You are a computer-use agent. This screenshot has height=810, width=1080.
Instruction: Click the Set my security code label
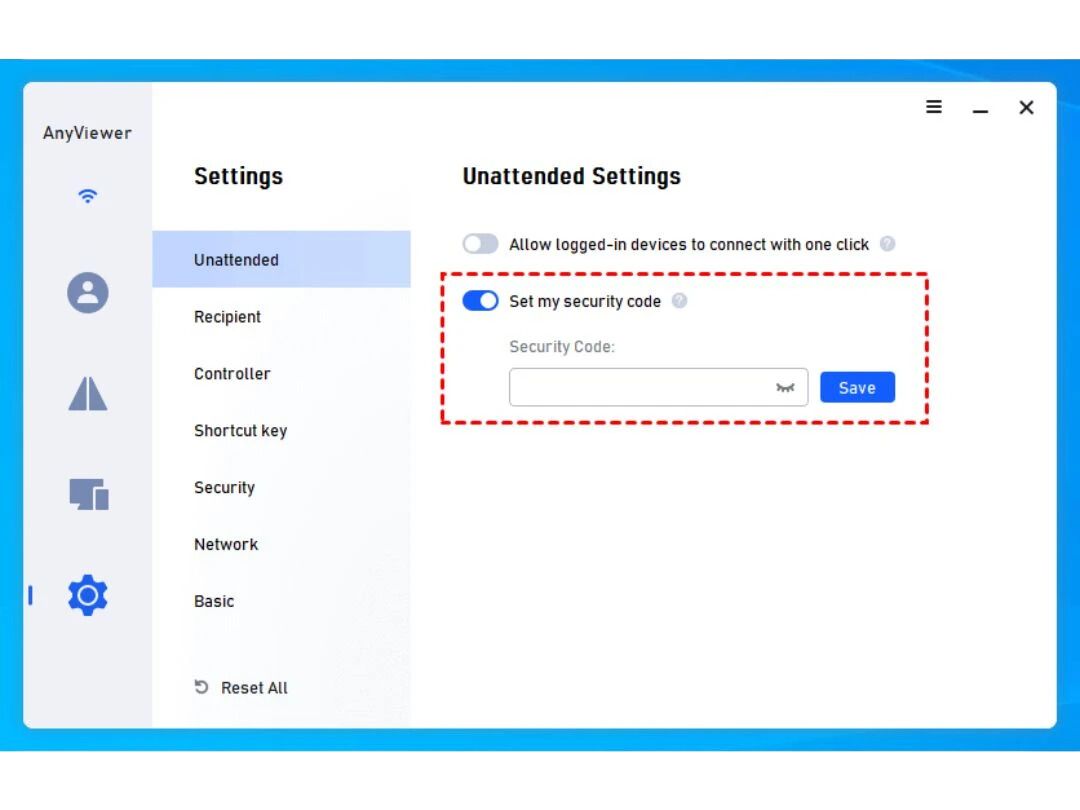(585, 302)
